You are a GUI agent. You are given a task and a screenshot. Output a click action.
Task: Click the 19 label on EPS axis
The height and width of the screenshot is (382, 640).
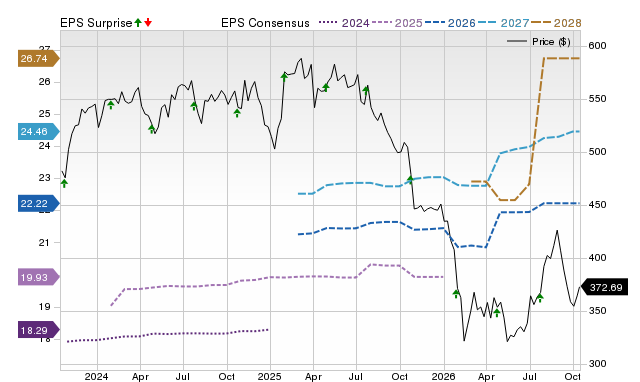click(x=44, y=307)
